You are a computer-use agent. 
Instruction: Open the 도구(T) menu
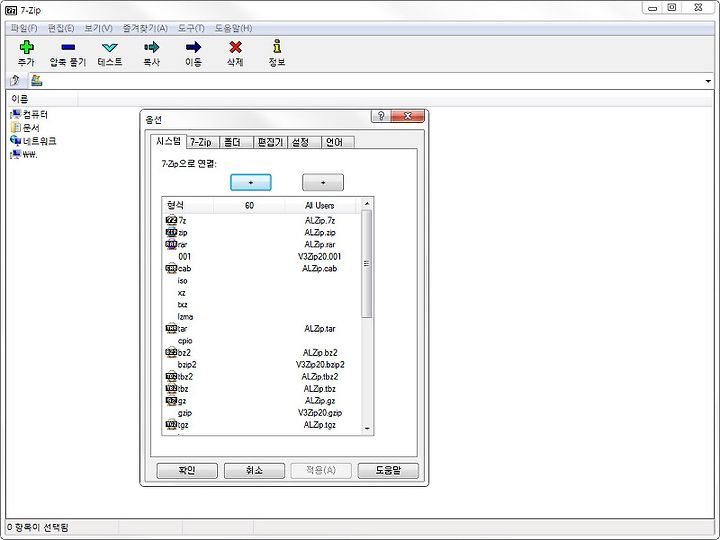pyautogui.click(x=191, y=28)
